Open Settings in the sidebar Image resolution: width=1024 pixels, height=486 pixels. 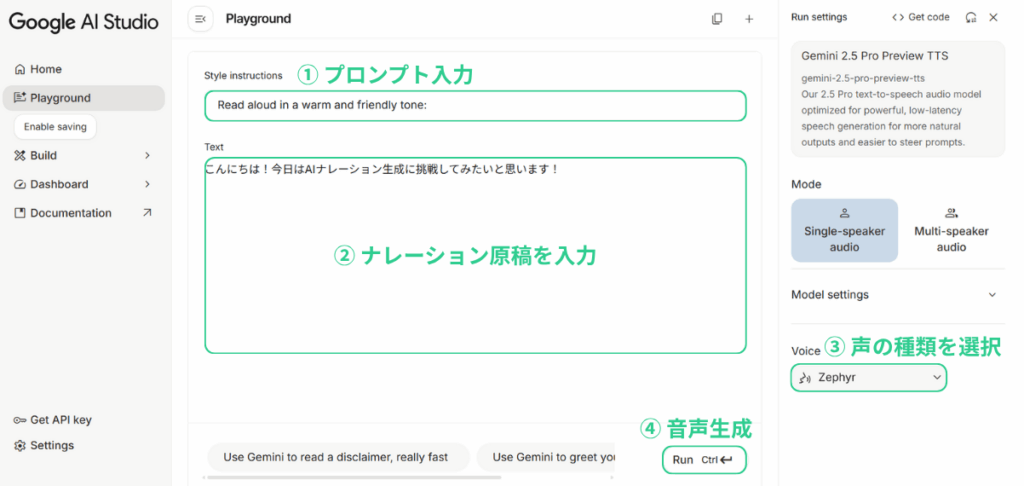[x=44, y=446]
